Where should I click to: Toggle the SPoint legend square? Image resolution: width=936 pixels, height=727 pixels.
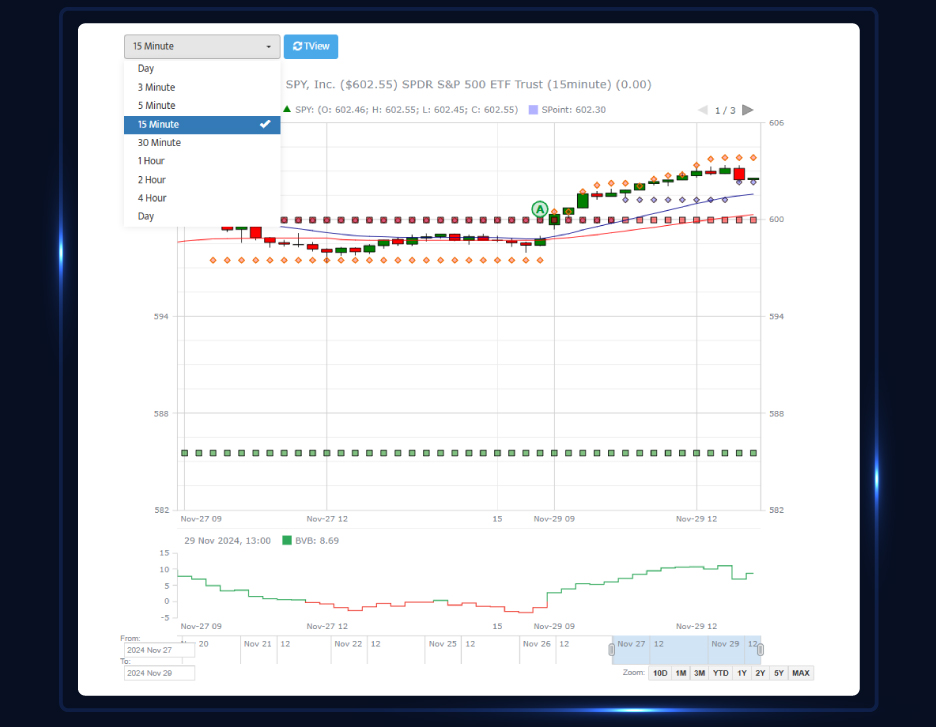533,110
